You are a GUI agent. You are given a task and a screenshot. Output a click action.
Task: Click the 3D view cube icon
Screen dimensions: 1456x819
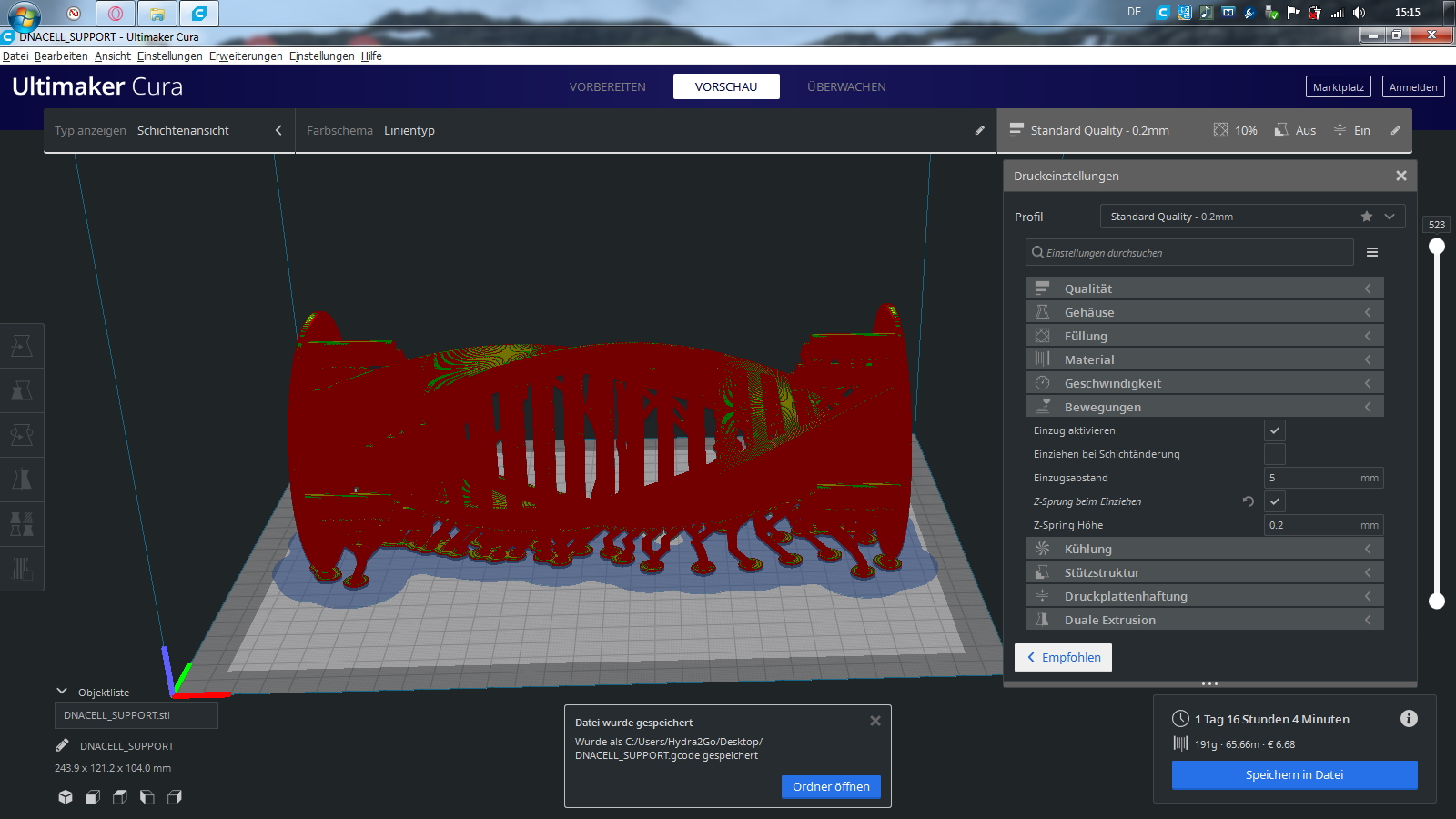[66, 797]
